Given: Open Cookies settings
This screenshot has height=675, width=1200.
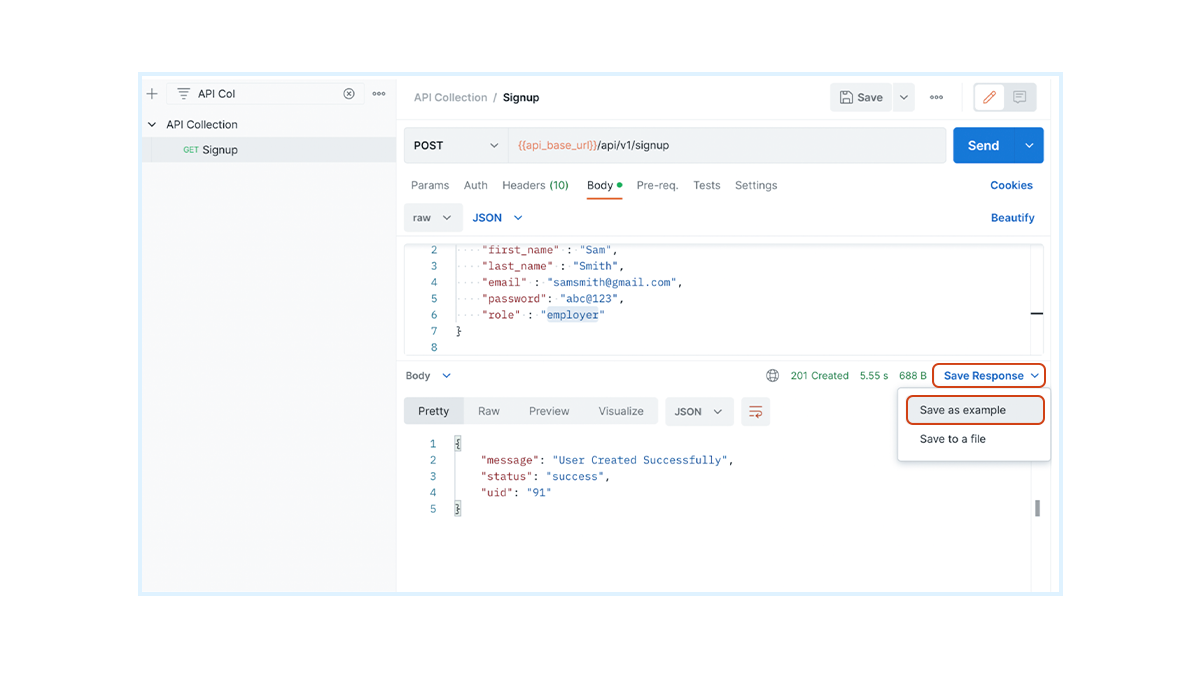Looking at the screenshot, I should tap(1011, 185).
